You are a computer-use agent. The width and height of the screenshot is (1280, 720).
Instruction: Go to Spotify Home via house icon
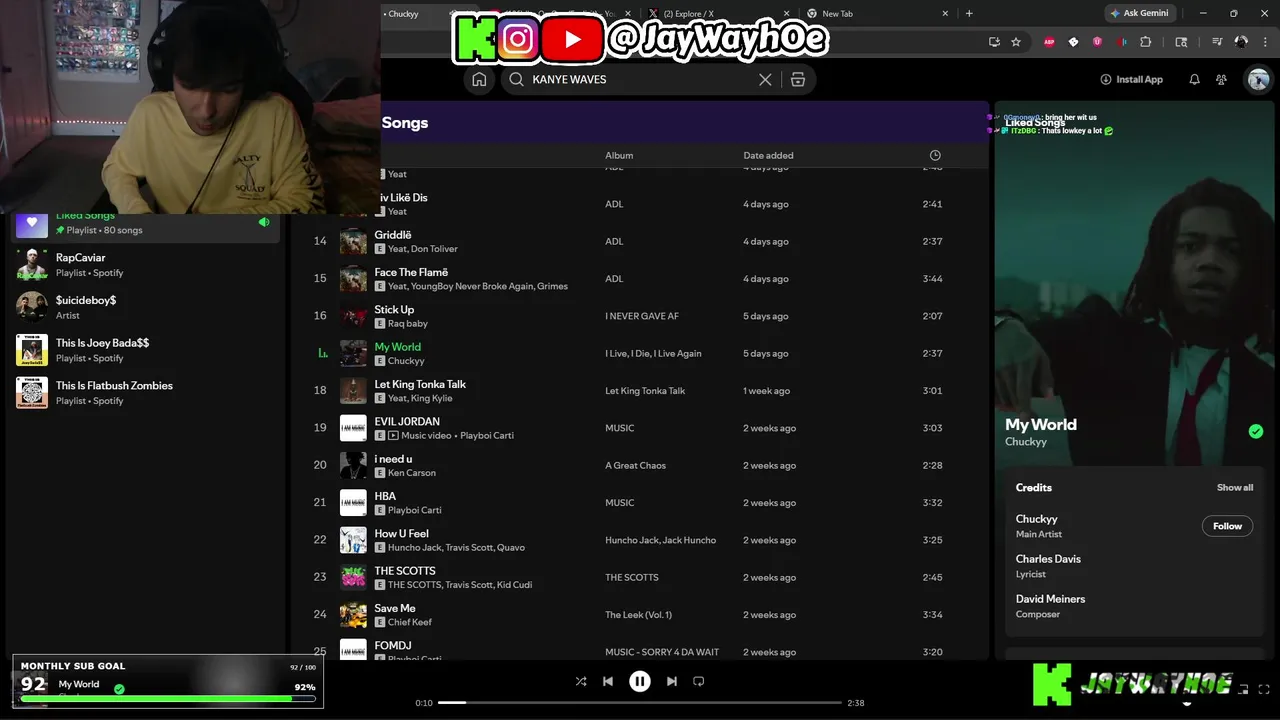pos(479,80)
